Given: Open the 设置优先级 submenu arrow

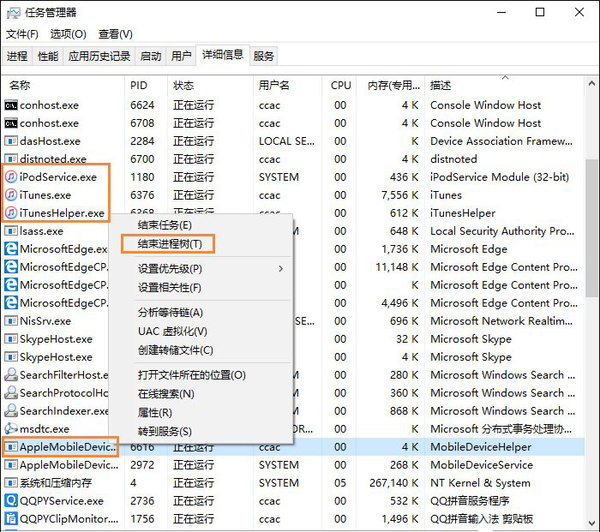Looking at the screenshot, I should (x=281, y=269).
